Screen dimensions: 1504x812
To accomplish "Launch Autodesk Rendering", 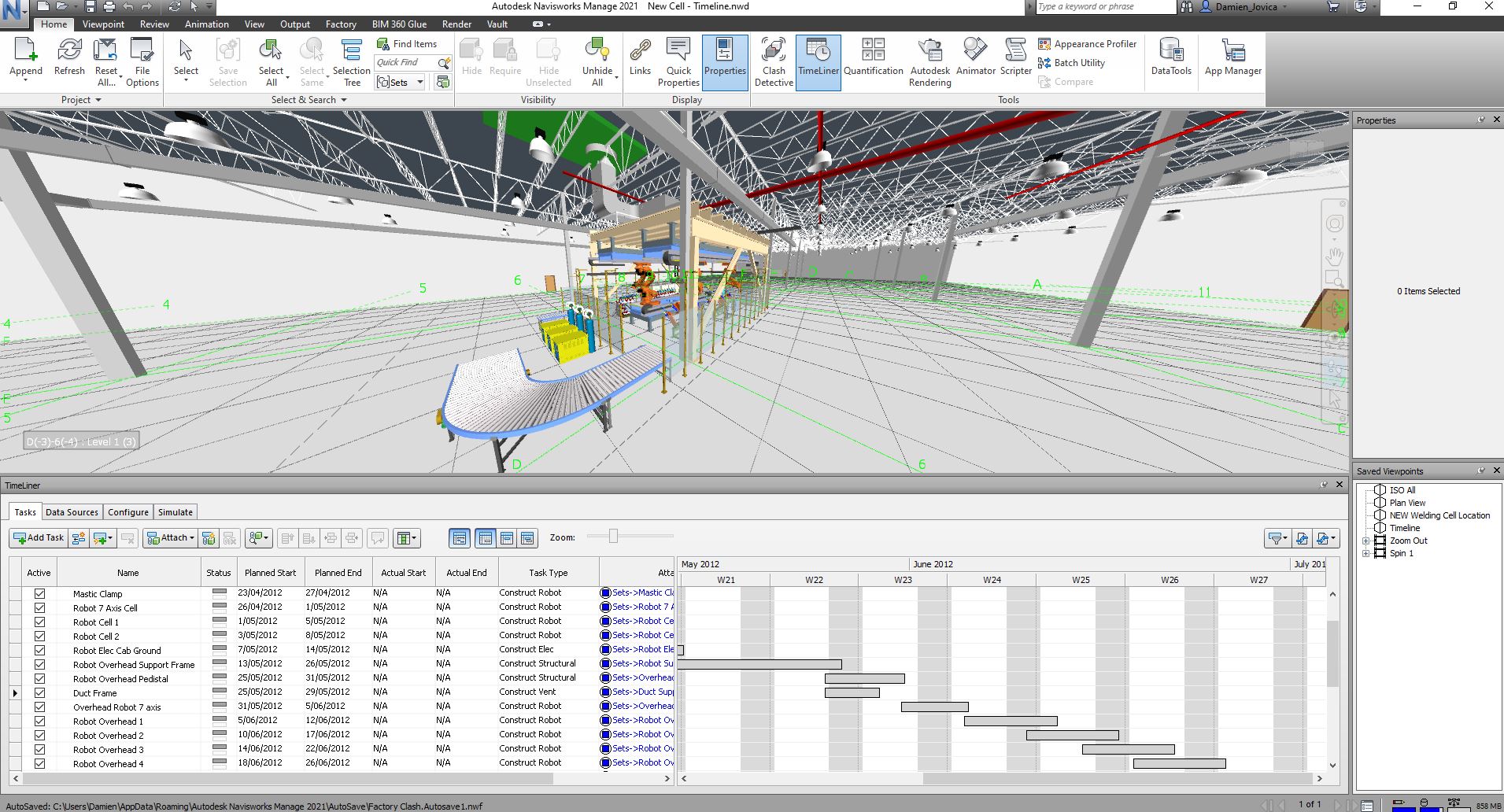I will (929, 61).
